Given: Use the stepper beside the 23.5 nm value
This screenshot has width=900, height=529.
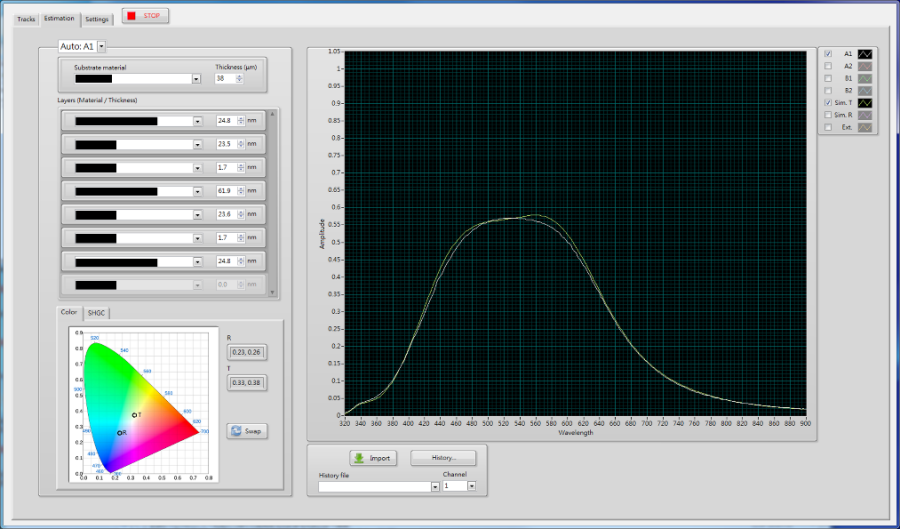Looking at the screenshot, I should (x=240, y=144).
